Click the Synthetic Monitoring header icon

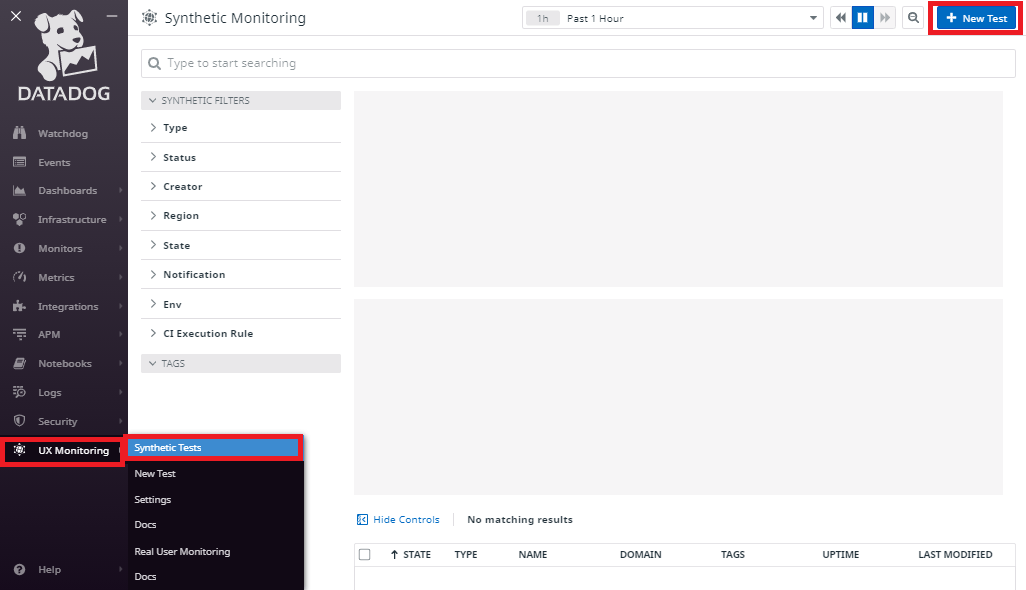coord(149,18)
